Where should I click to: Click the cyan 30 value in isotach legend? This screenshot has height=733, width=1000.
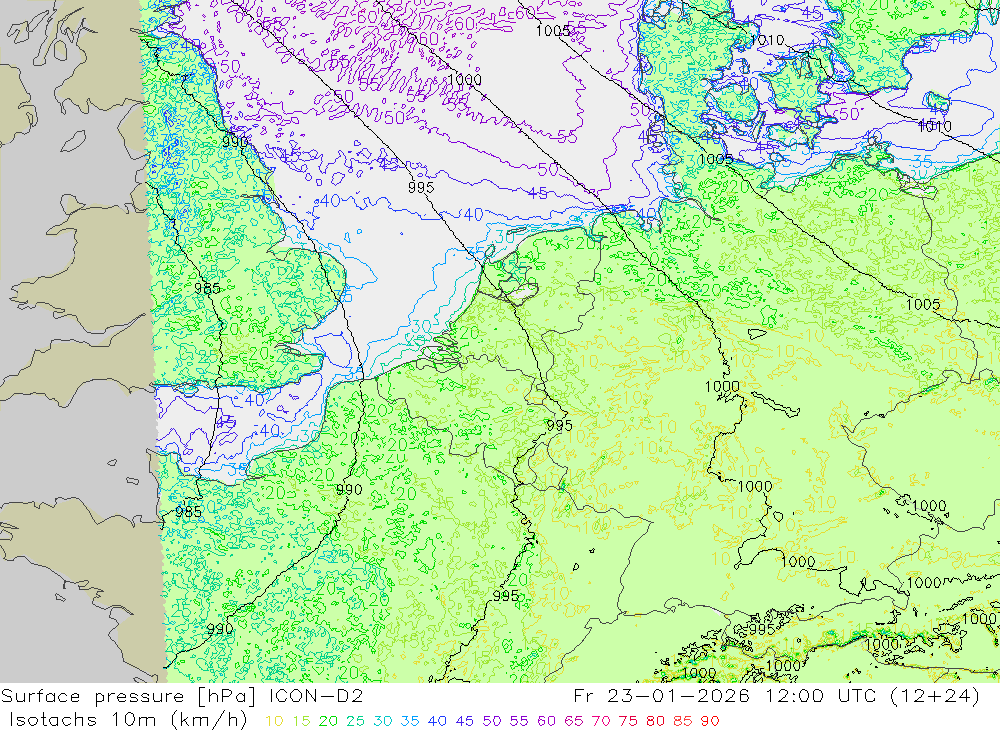point(383,721)
